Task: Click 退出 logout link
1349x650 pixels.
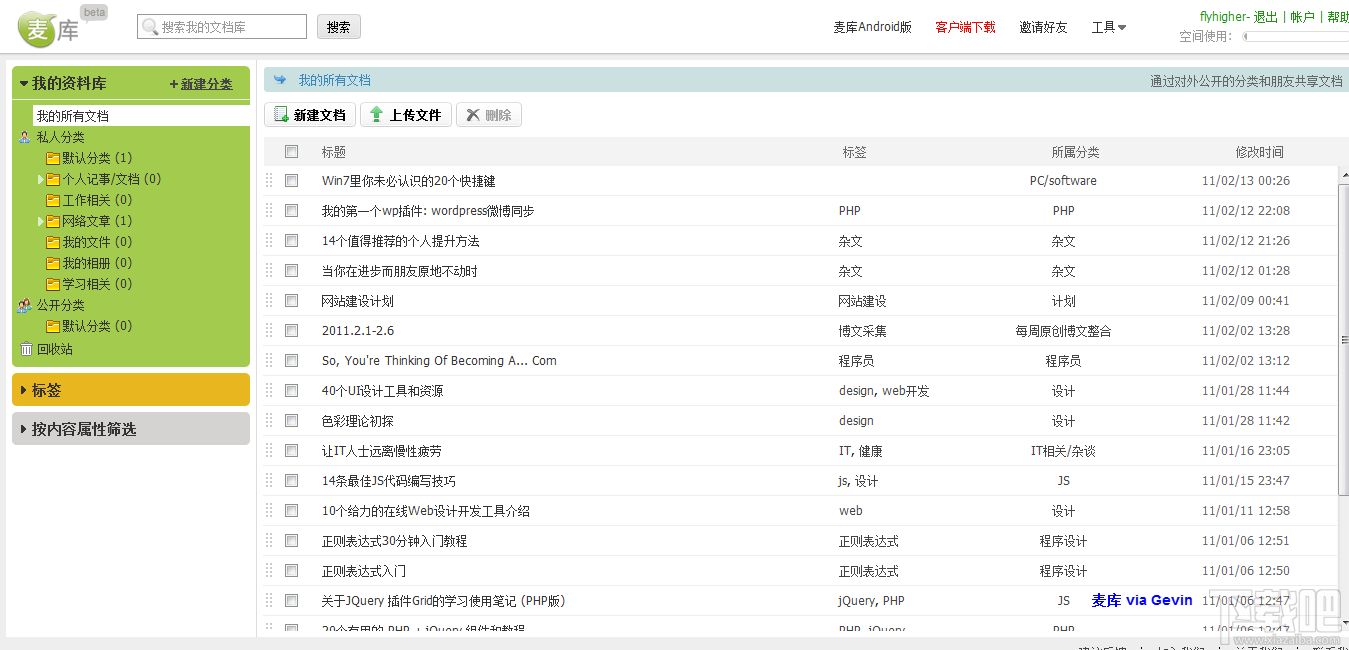Action: 1266,17
